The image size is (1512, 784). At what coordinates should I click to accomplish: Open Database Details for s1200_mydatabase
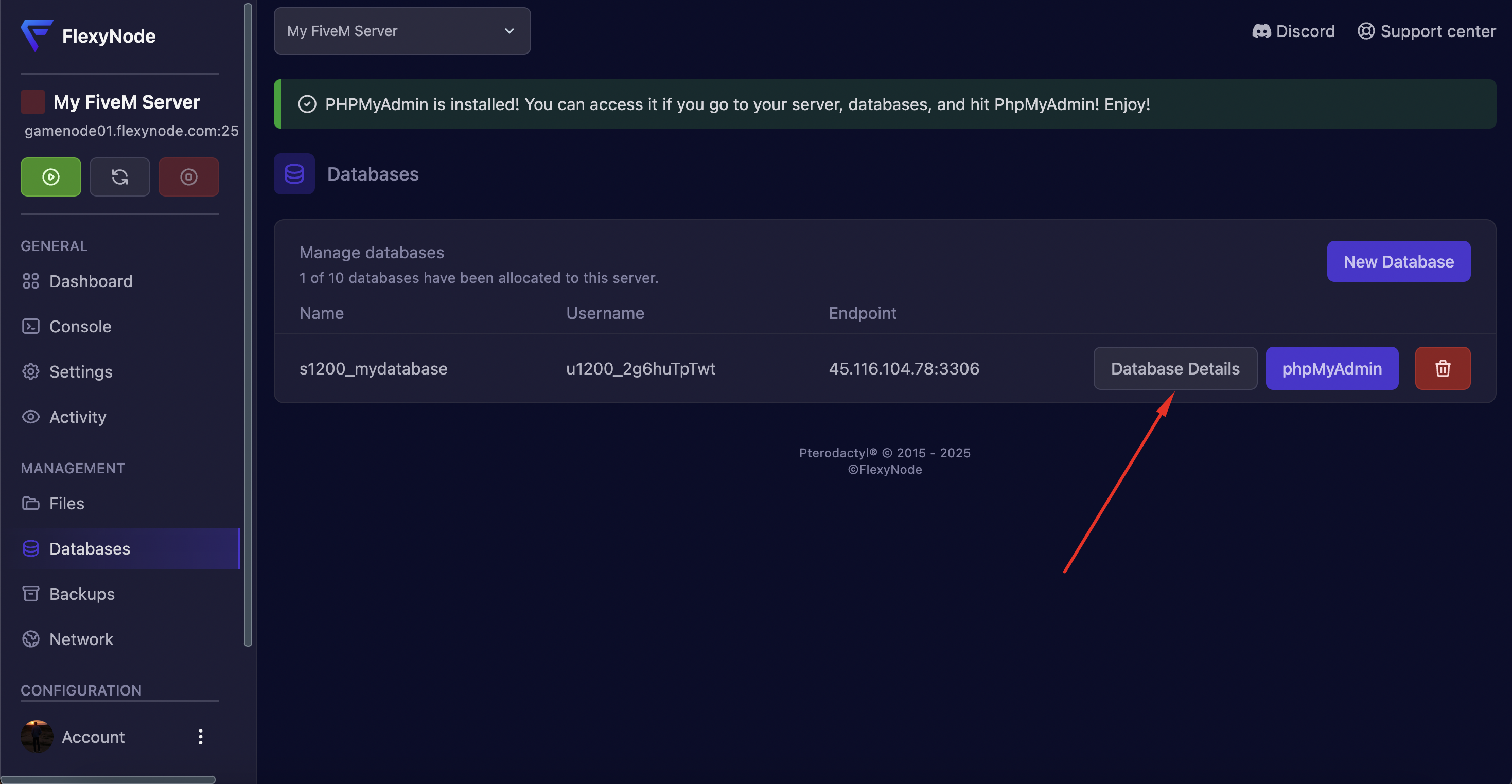(1174, 368)
